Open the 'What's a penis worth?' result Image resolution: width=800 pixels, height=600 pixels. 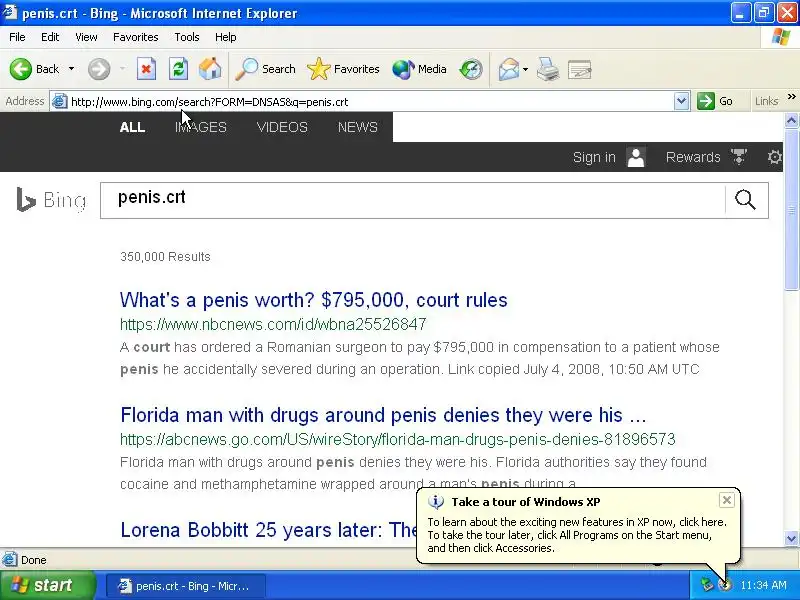pos(314,300)
